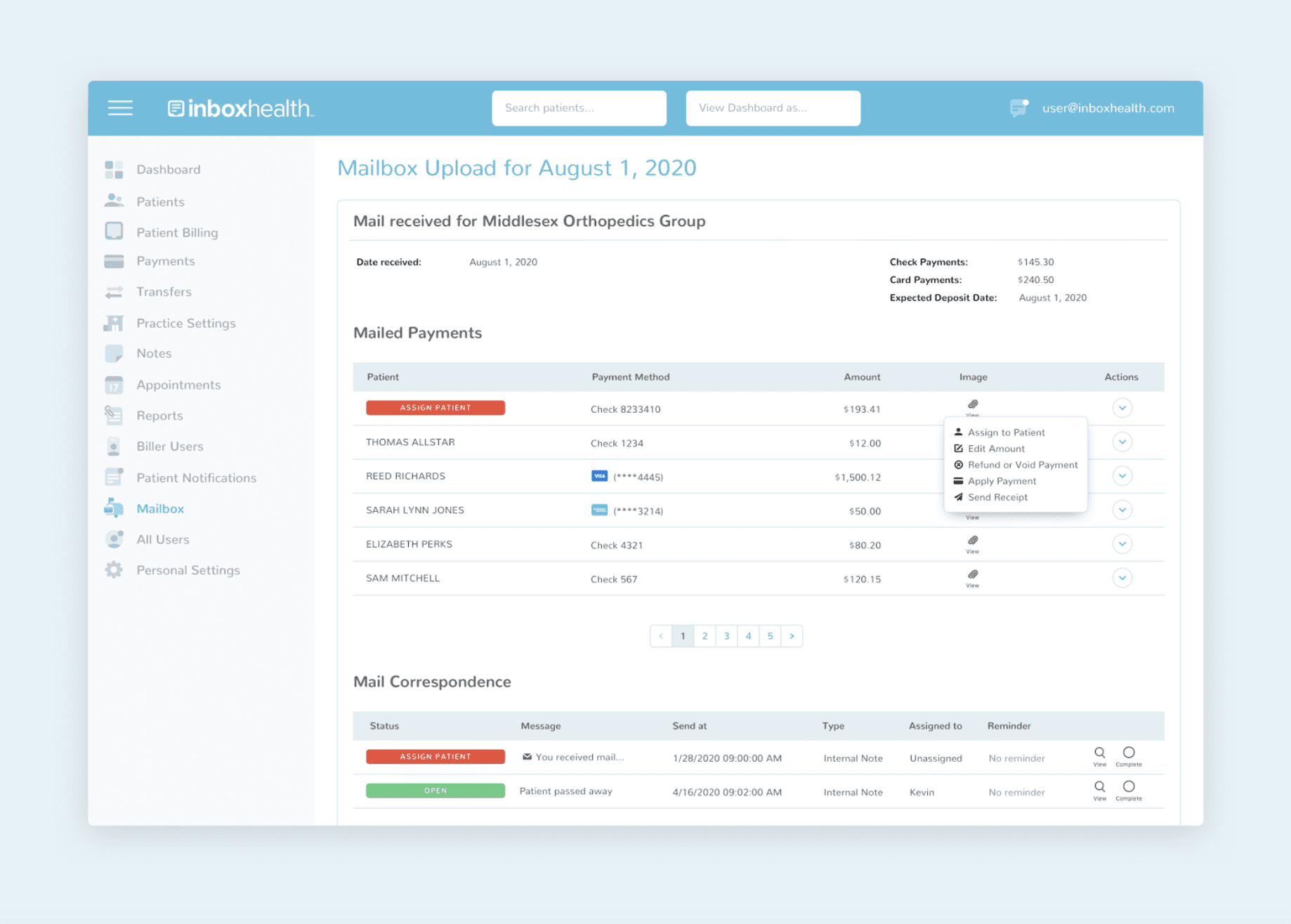Go to page 3 of Mailed Payments
1291x924 pixels.
tap(726, 636)
